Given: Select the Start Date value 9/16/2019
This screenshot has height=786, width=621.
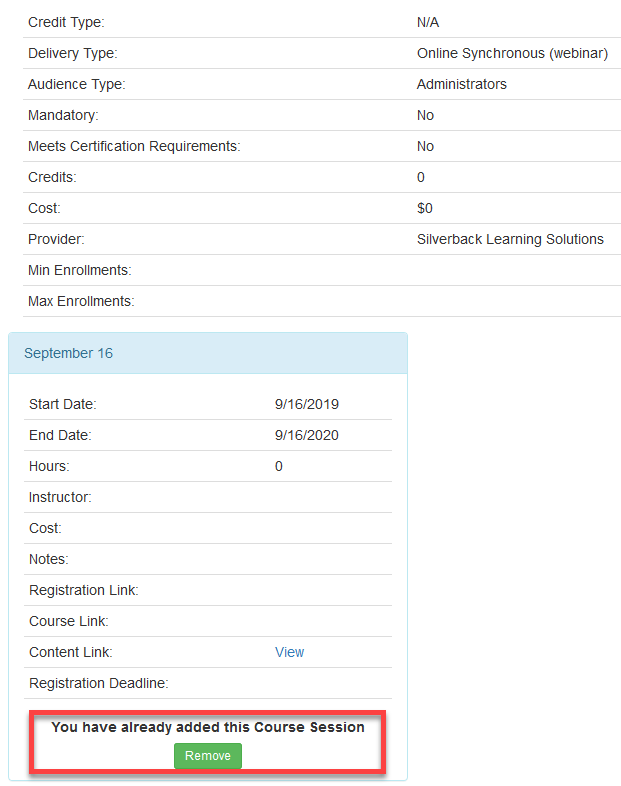Looking at the screenshot, I should pos(307,404).
